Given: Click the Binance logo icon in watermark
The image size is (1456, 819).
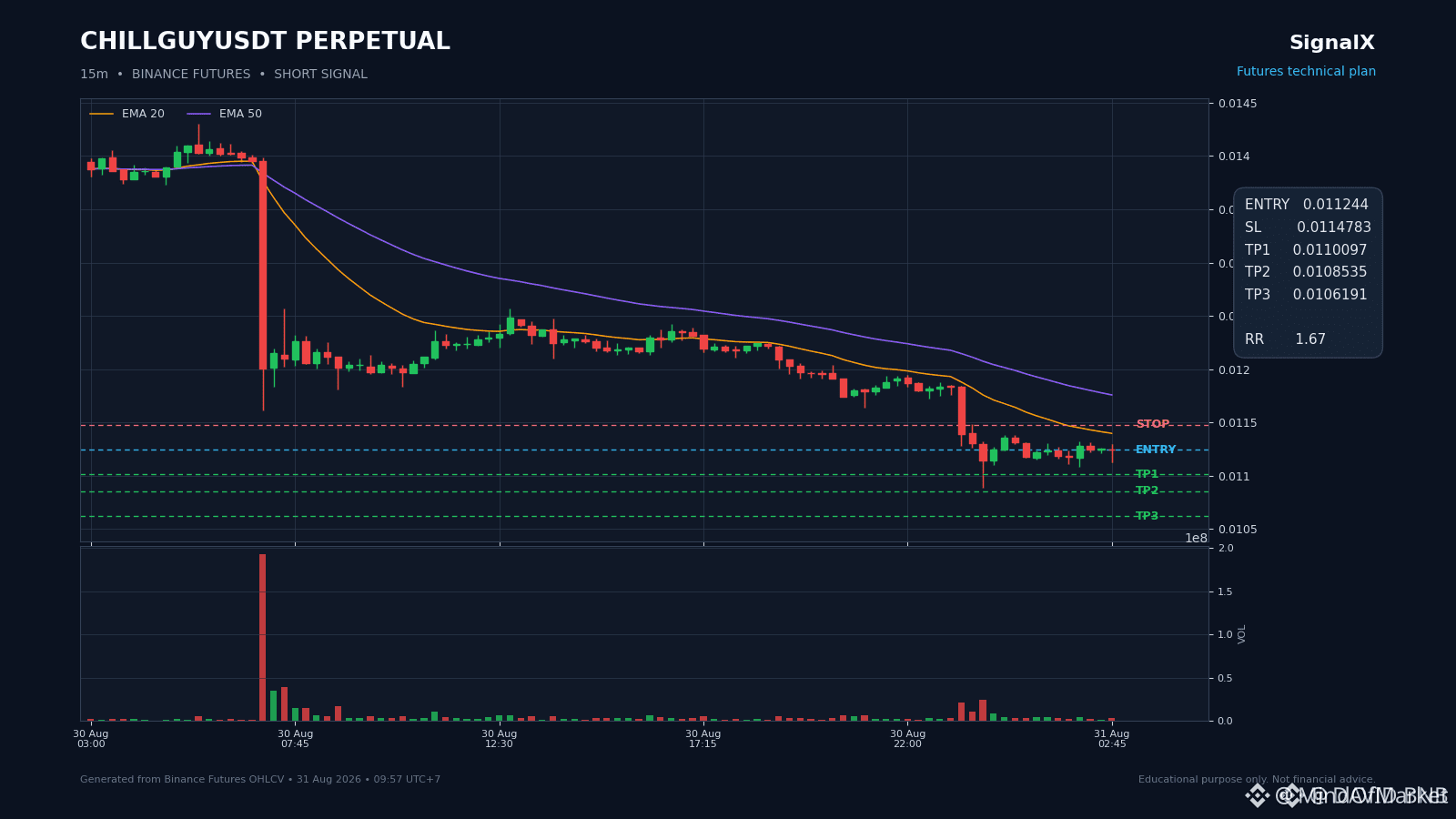Looking at the screenshot, I should pyautogui.click(x=1257, y=796).
